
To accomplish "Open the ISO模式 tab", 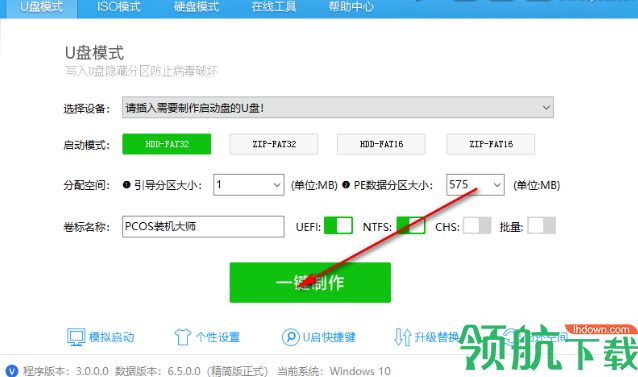I will [x=118, y=7].
